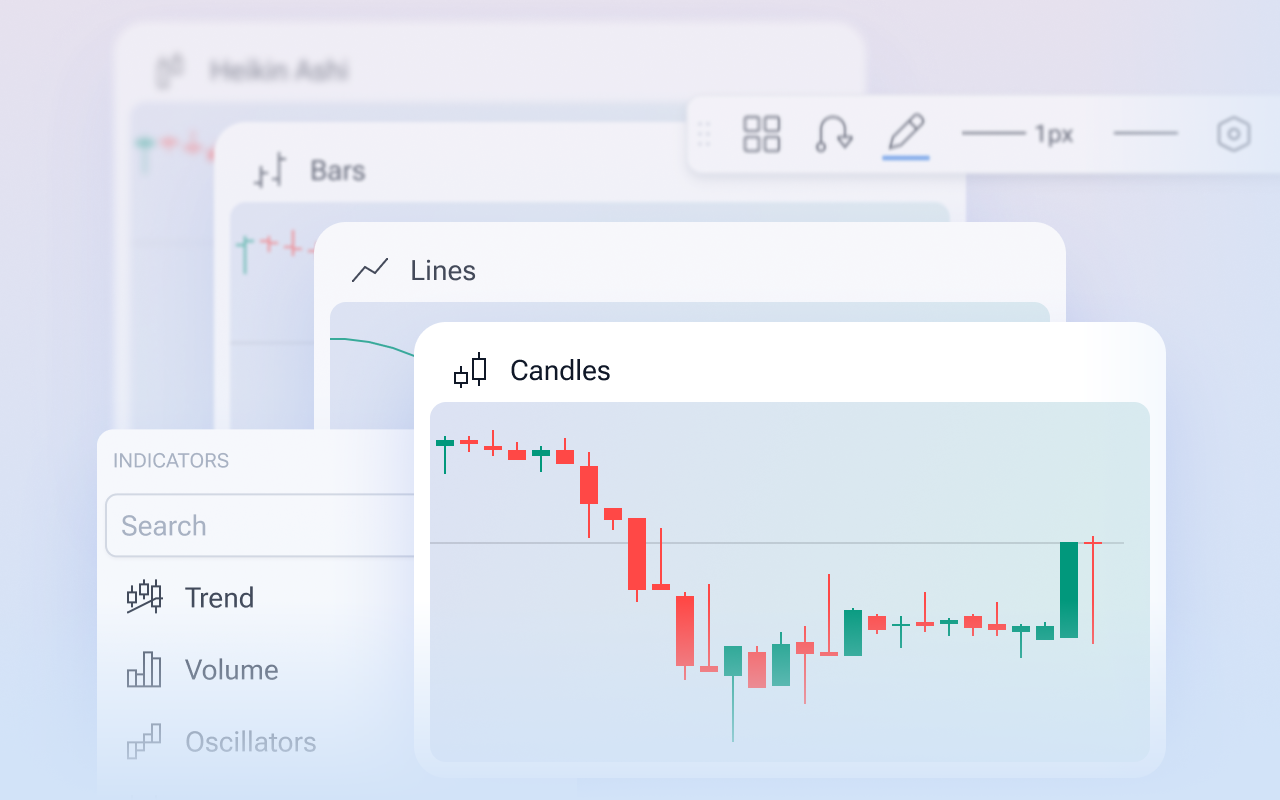Click the grid layout icon in toolbar

tap(762, 134)
